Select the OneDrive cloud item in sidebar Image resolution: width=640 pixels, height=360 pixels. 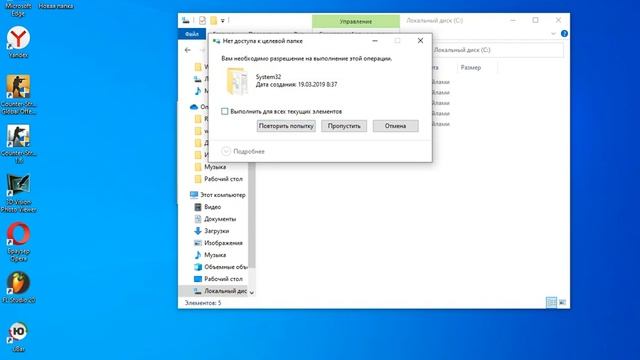point(198,107)
